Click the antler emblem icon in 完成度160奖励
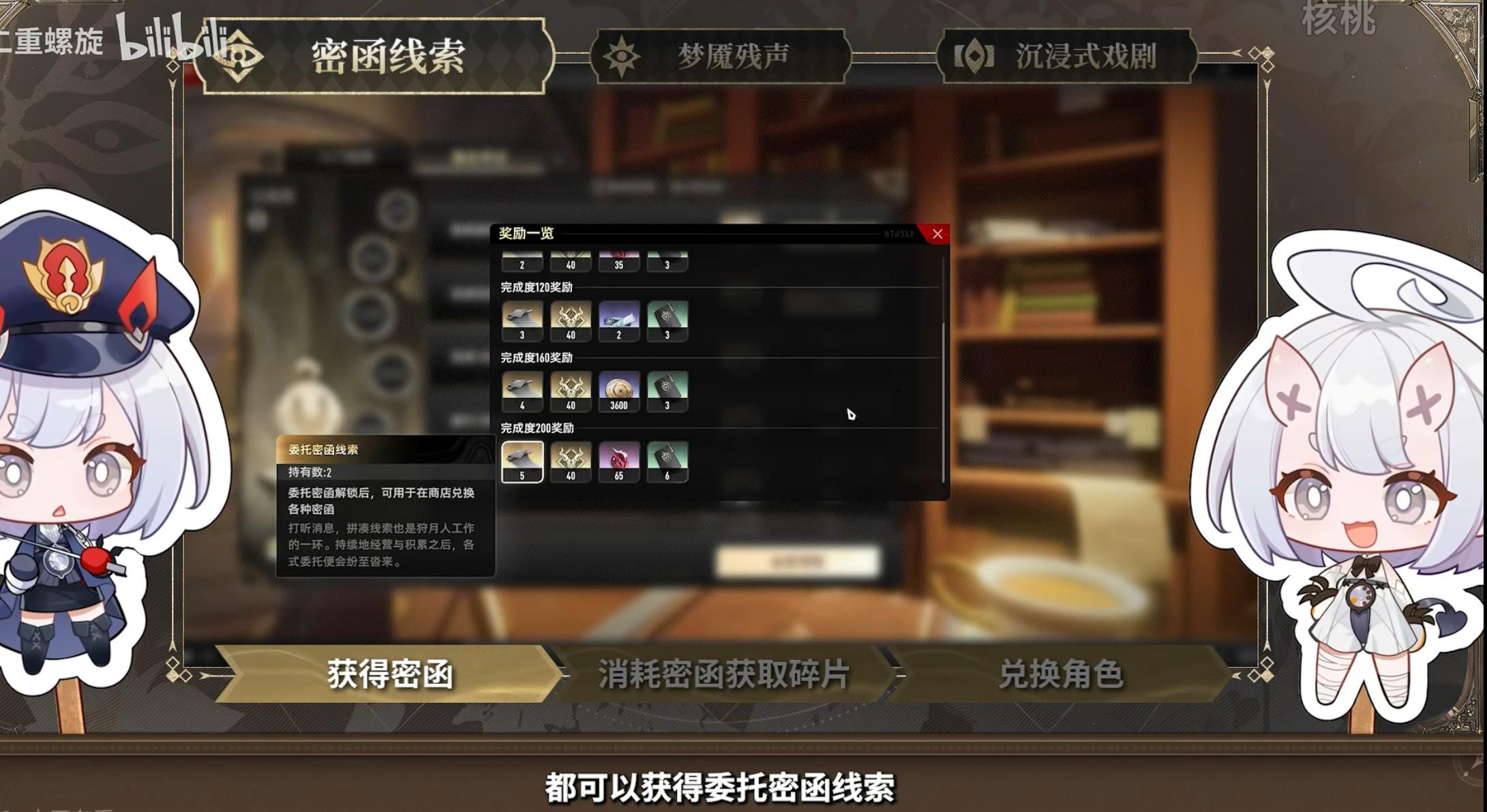 (x=571, y=391)
